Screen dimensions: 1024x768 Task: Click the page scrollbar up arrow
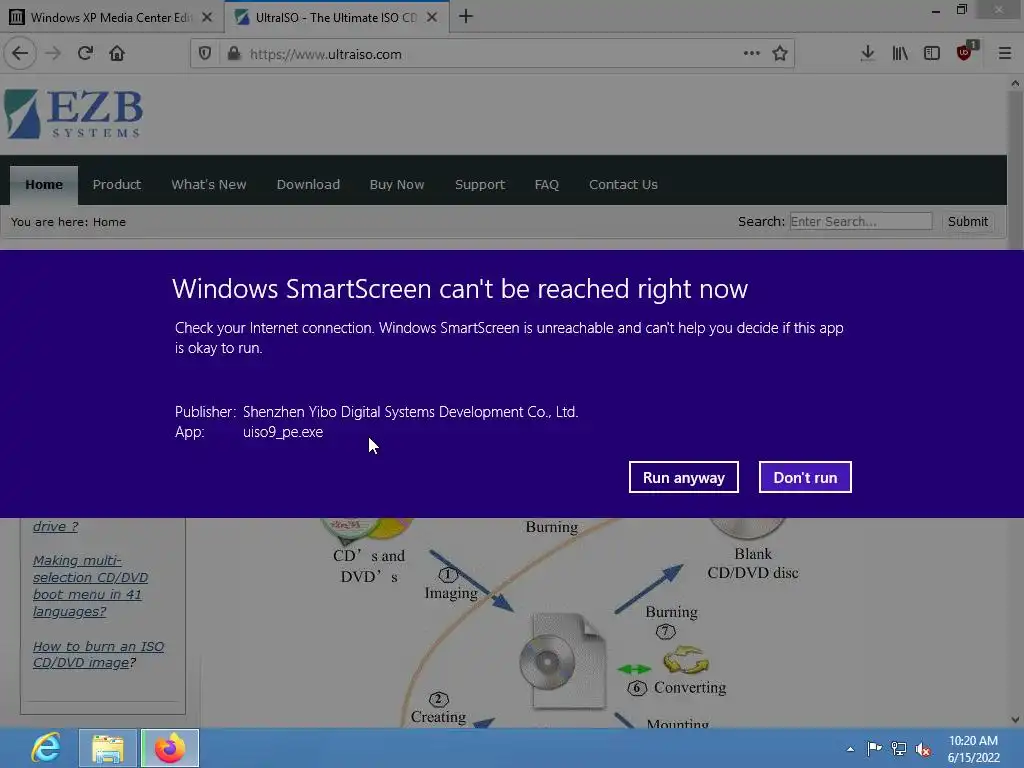[1015, 84]
